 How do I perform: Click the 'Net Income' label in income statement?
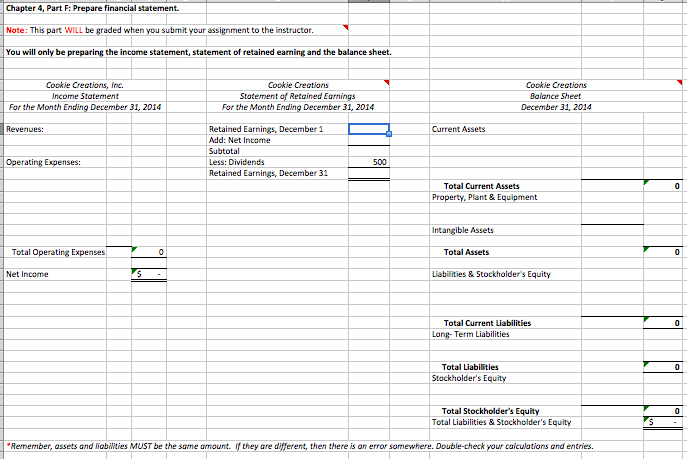[x=27, y=274]
